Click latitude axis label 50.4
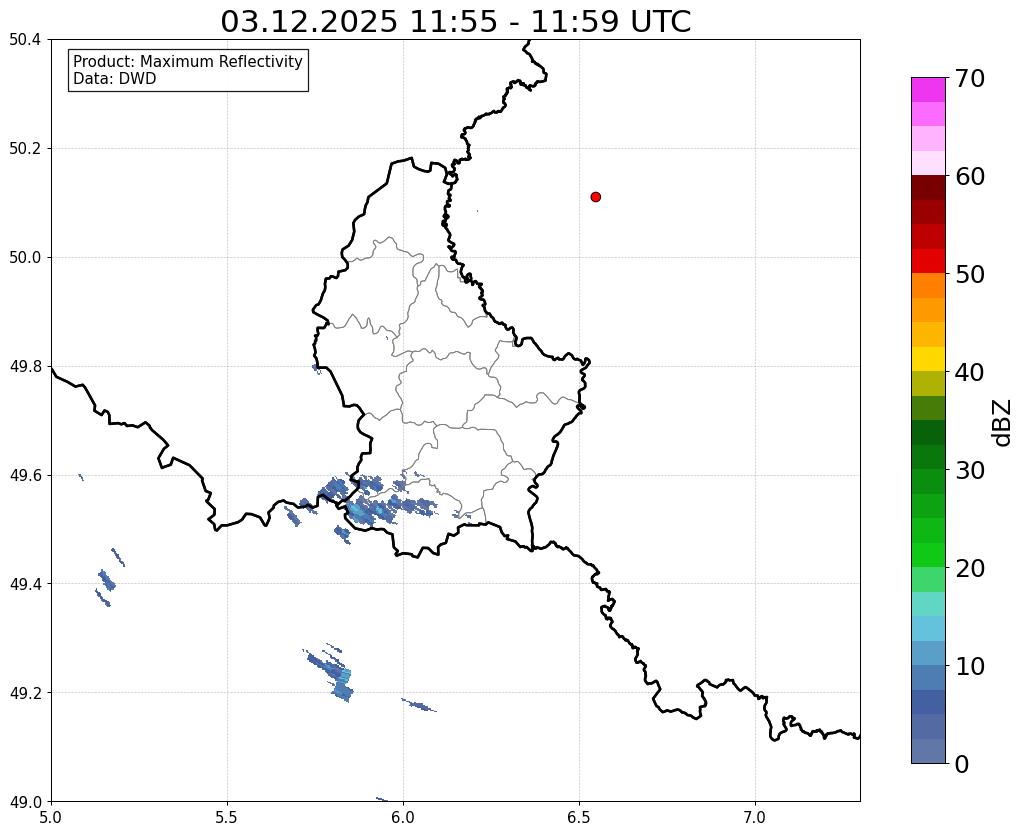Image resolution: width=1023 pixels, height=834 pixels. click(x=25, y=40)
